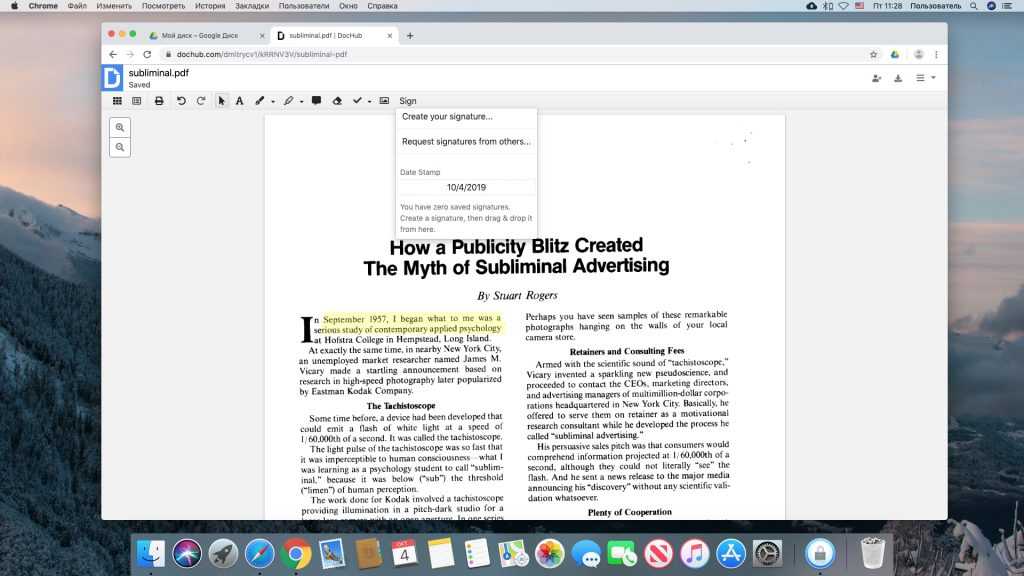Choose the text tool 'A'
The image size is (1024, 576).
(239, 101)
